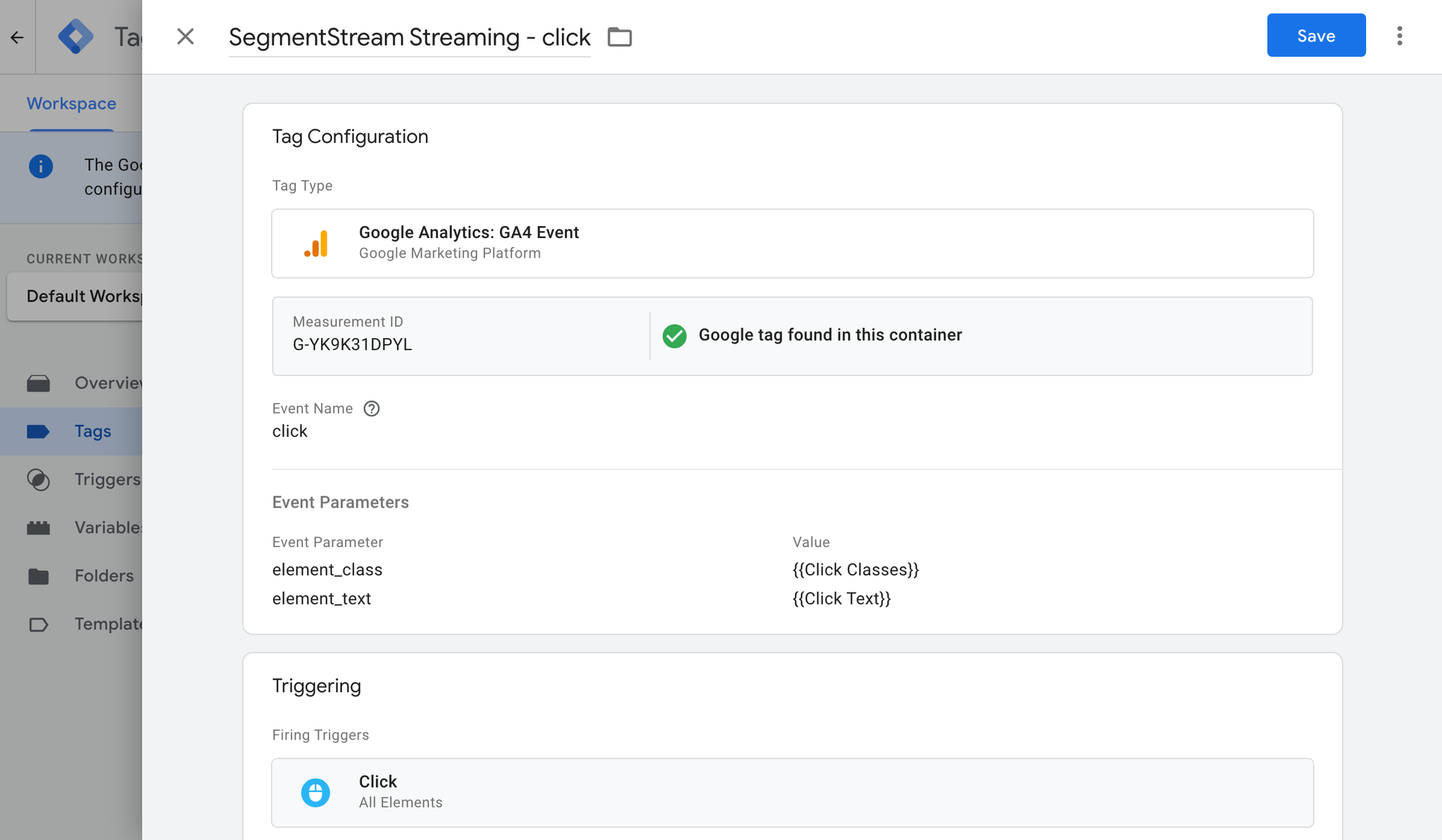Click the Tag Configuration heading
Image resolution: width=1442 pixels, height=840 pixels.
pos(351,137)
